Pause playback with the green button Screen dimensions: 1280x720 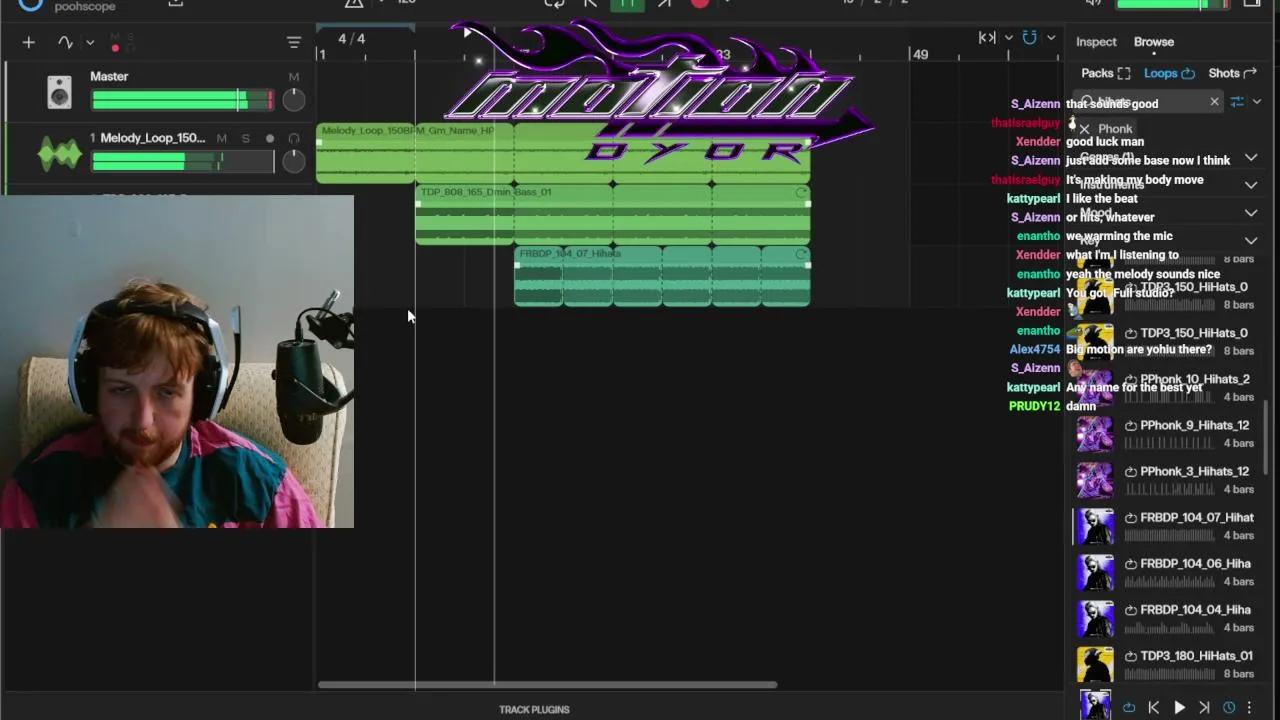(627, 4)
